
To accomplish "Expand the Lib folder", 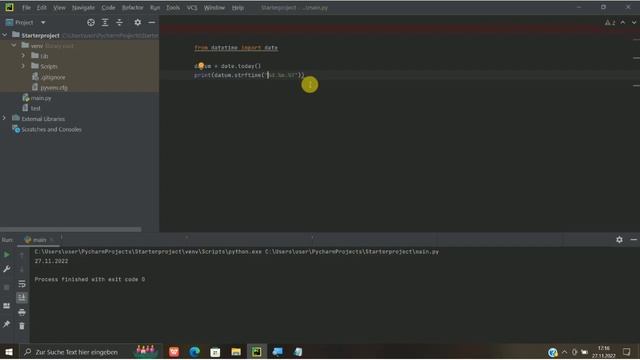I will coord(23,56).
